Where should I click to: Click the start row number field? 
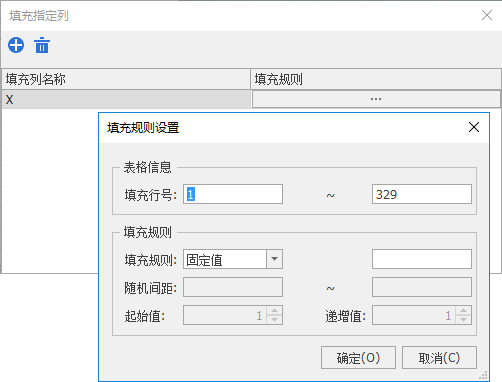[233, 194]
